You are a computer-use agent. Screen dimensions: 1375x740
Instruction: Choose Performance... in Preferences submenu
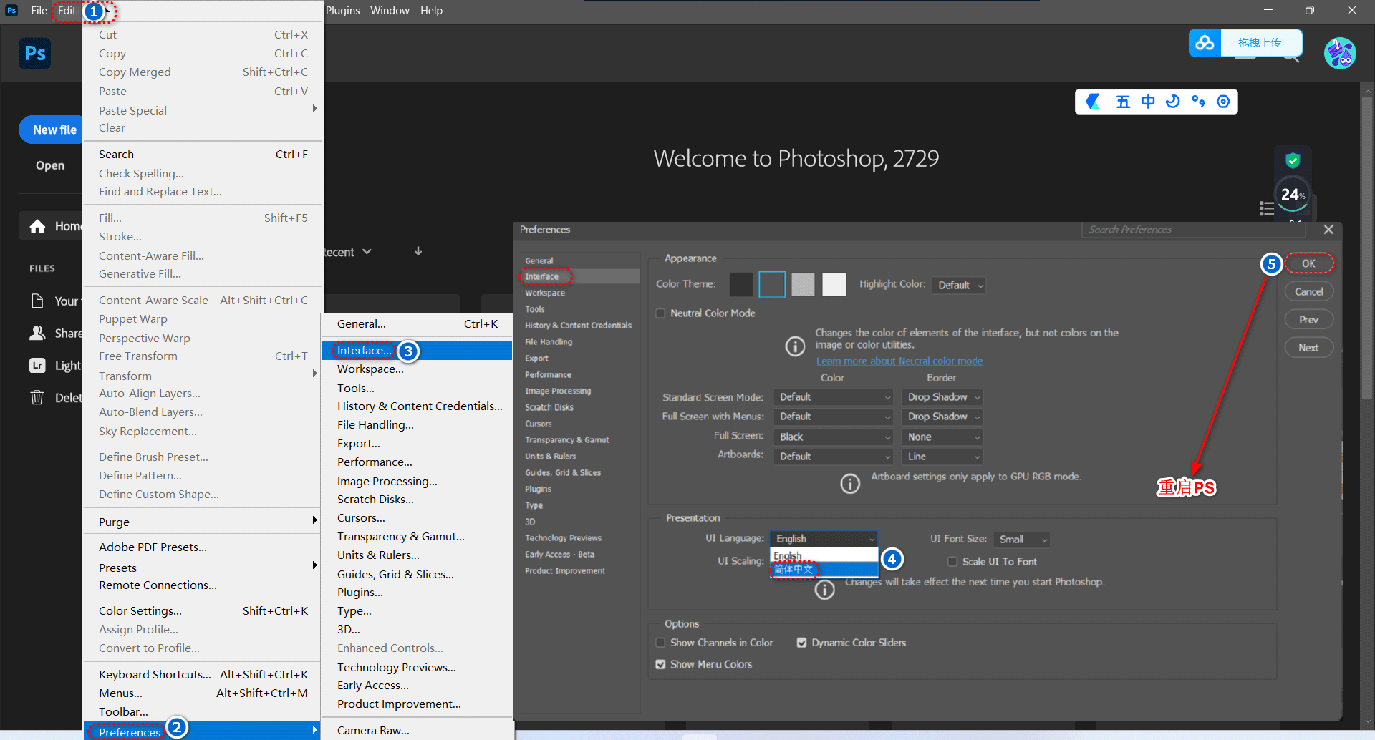pyautogui.click(x=416, y=462)
